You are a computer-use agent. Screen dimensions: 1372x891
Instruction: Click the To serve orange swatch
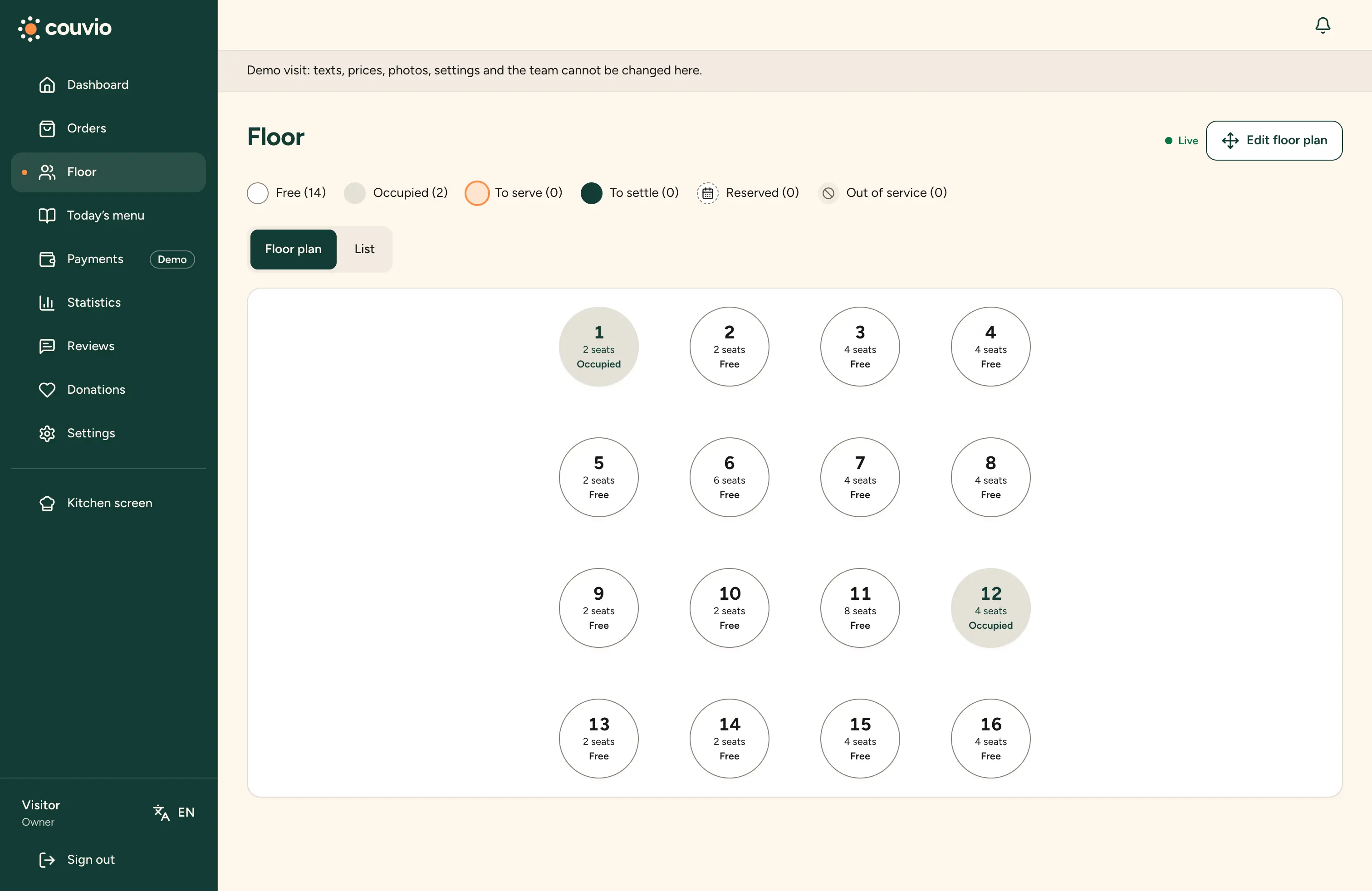(x=477, y=193)
